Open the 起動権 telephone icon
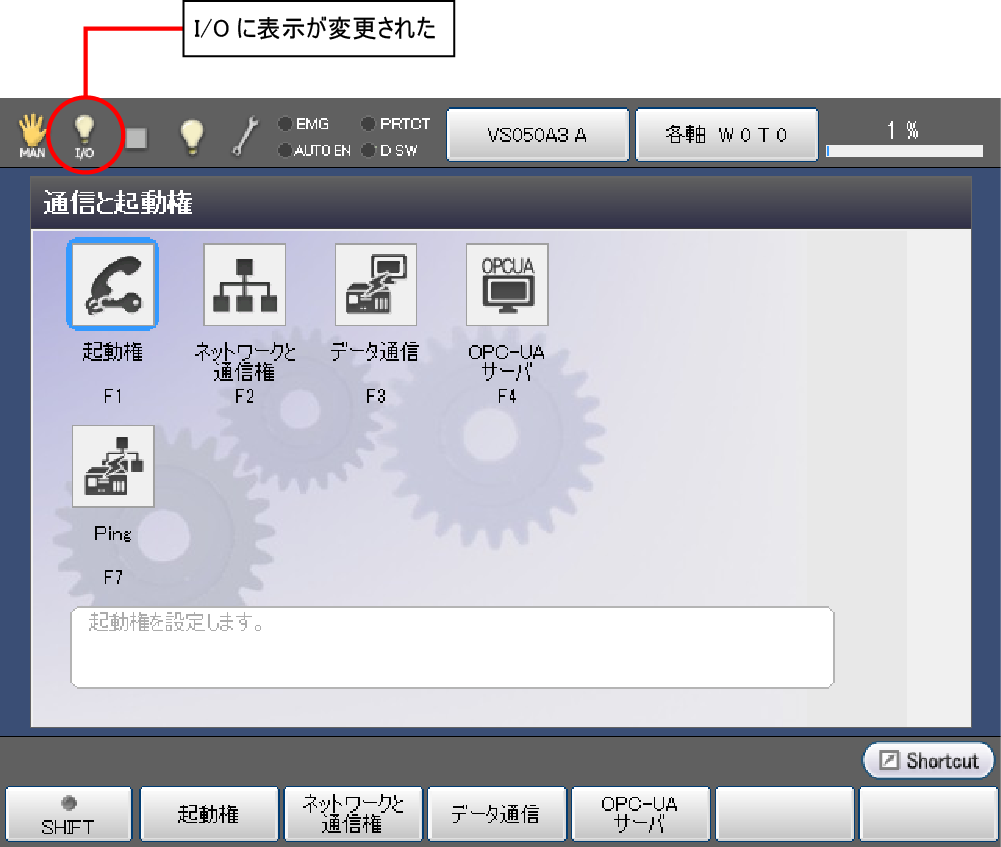Image resolution: width=1001 pixels, height=847 pixels. coord(112,285)
